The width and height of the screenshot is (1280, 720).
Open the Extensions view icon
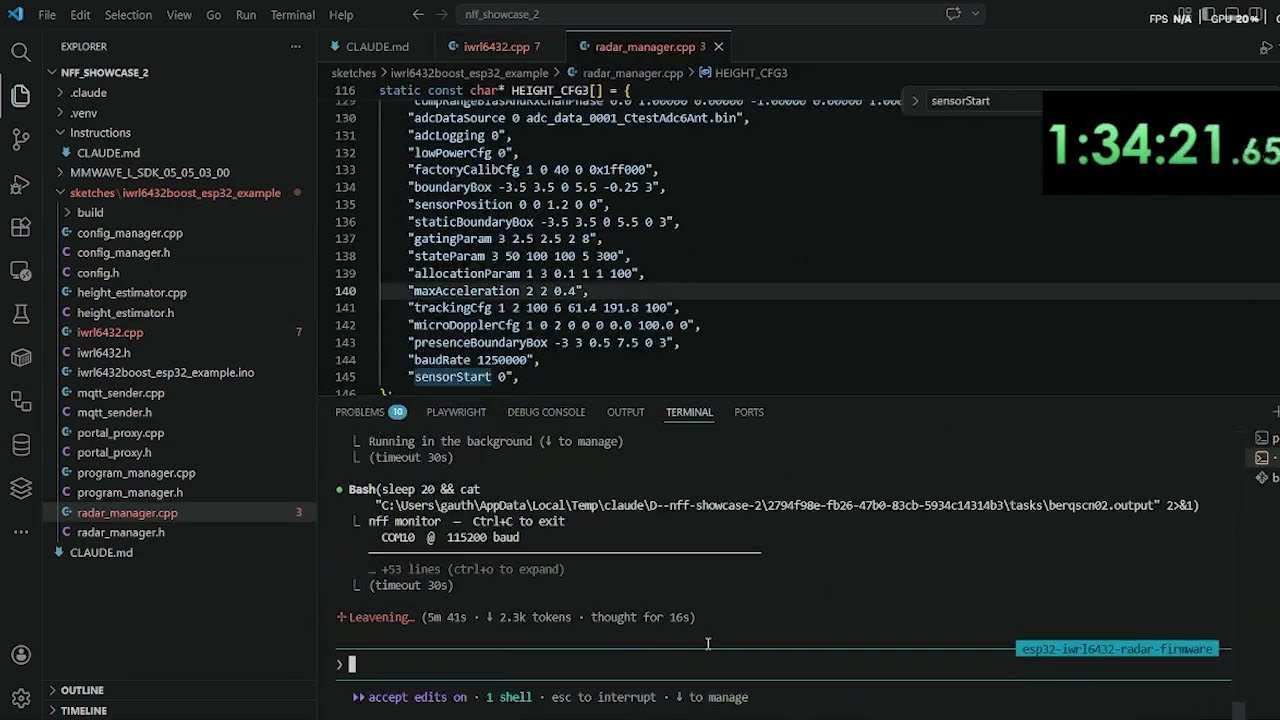(20, 228)
